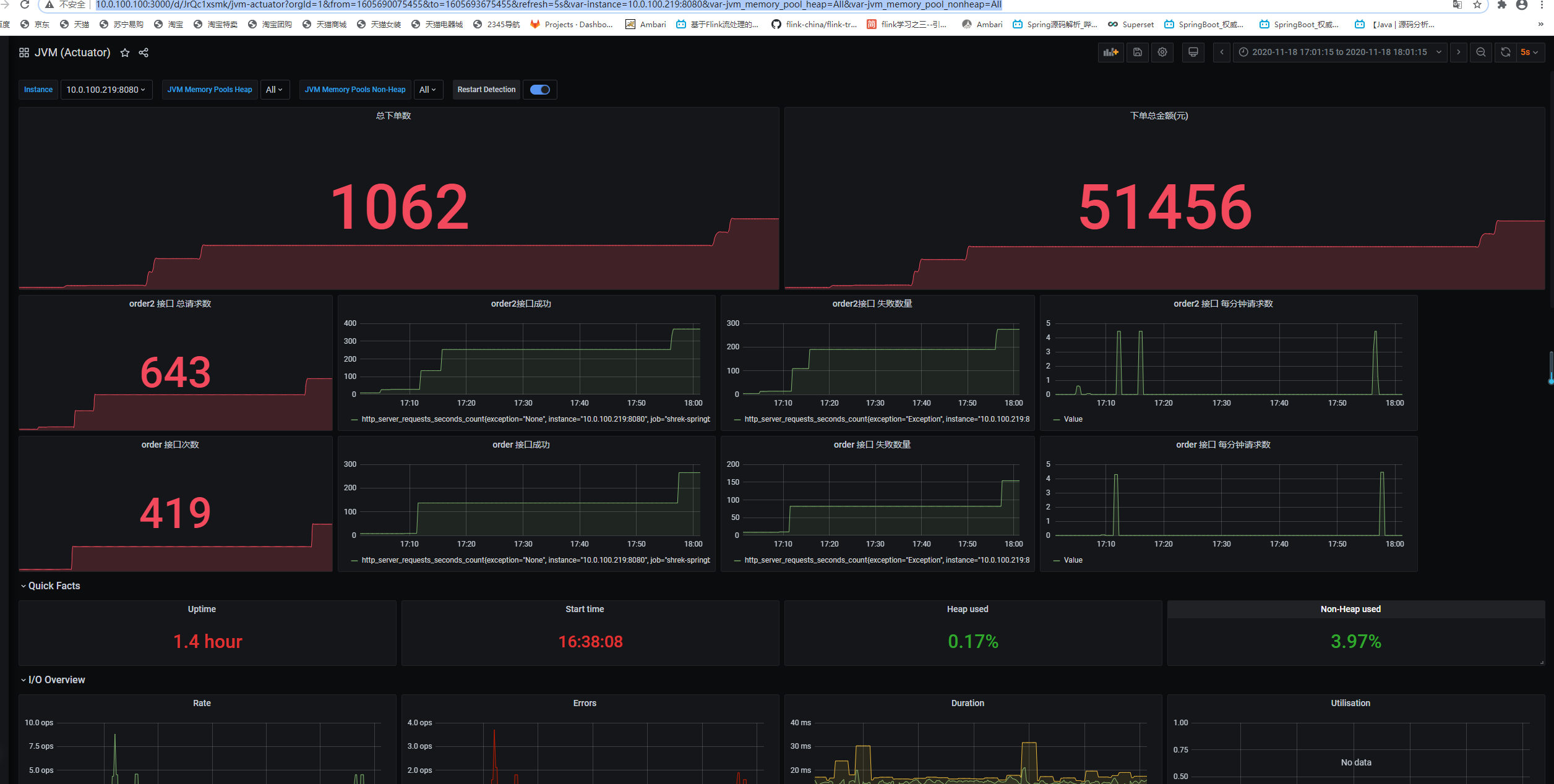Add a new panel to the dashboard
The image size is (1554, 784).
tap(1110, 53)
